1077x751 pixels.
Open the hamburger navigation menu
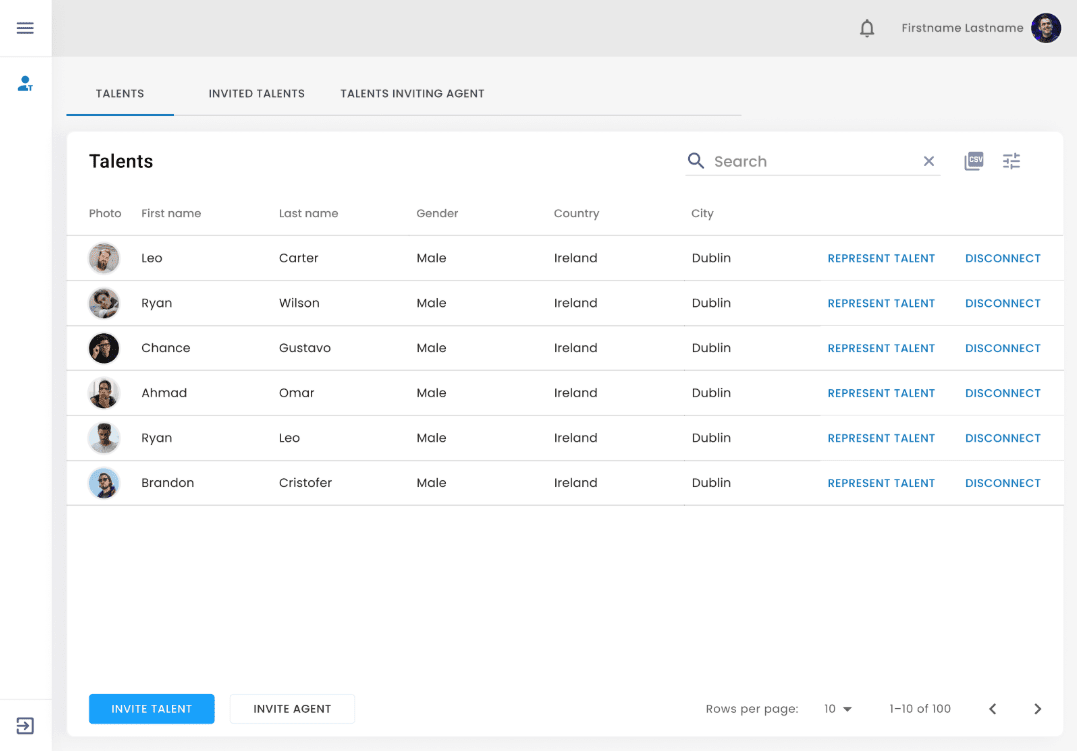coord(25,28)
